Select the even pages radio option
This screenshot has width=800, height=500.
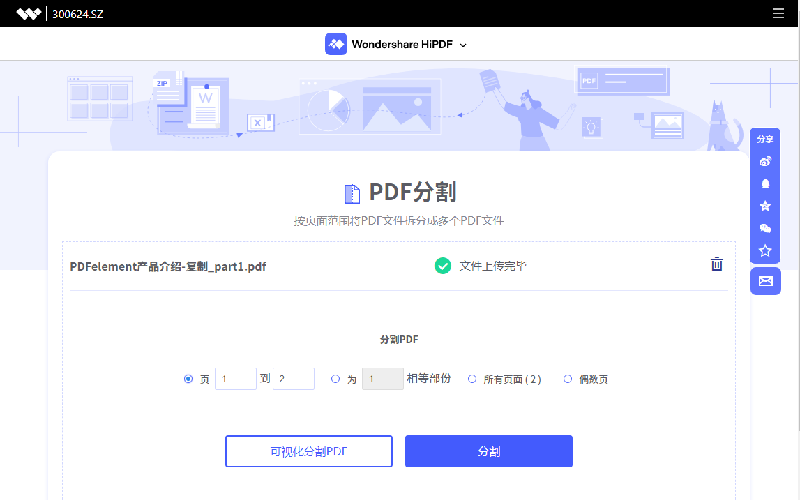568,379
